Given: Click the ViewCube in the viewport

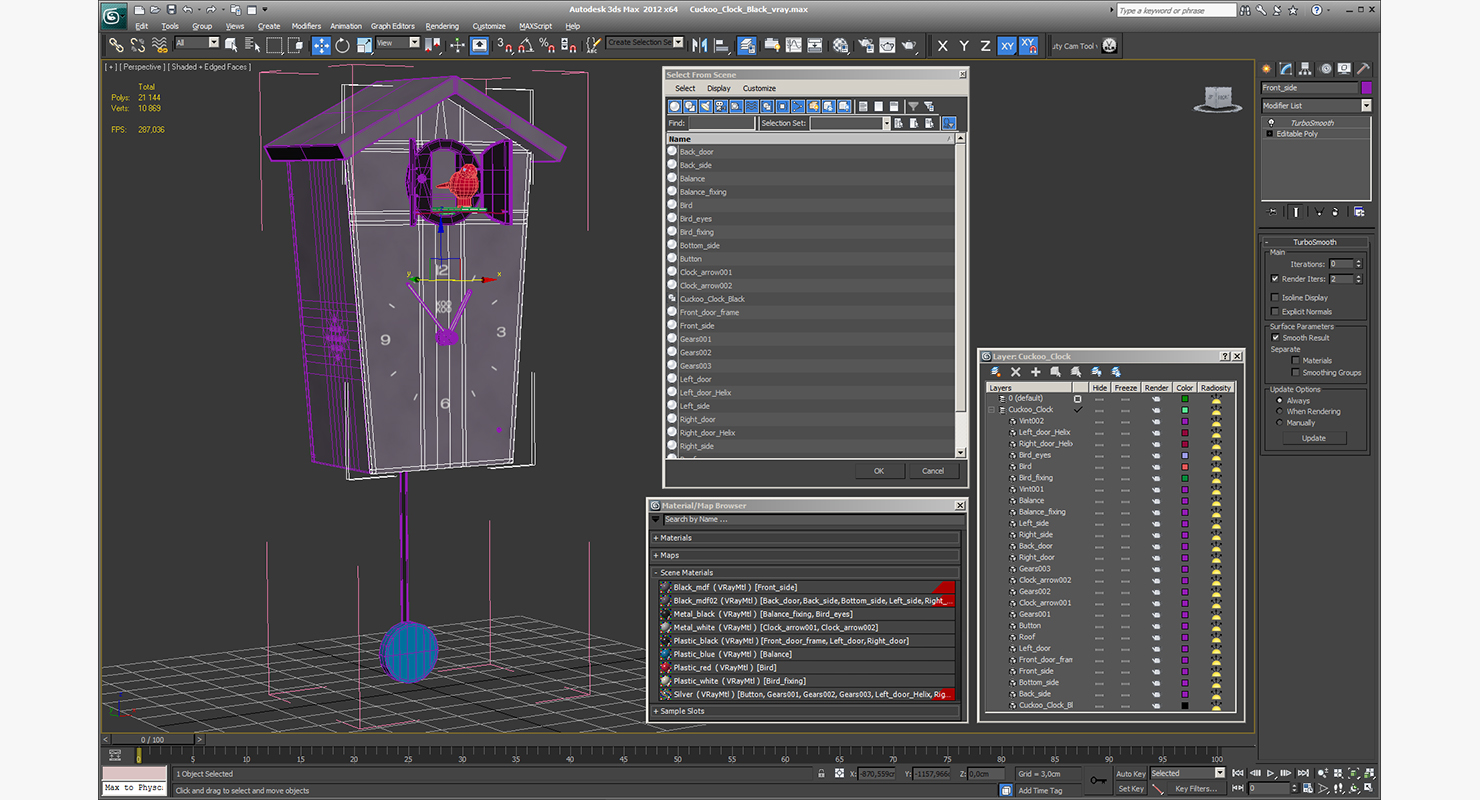Looking at the screenshot, I should (x=1217, y=98).
